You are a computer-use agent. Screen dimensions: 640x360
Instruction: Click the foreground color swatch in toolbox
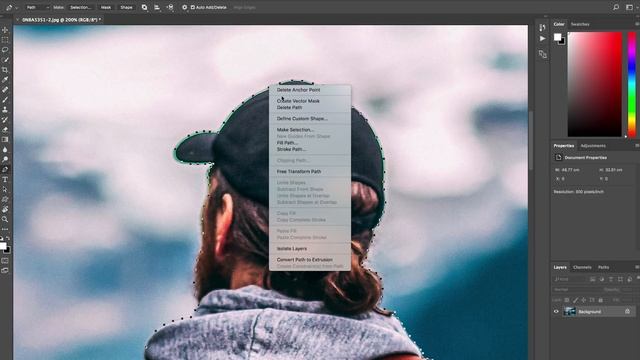(x=3, y=246)
